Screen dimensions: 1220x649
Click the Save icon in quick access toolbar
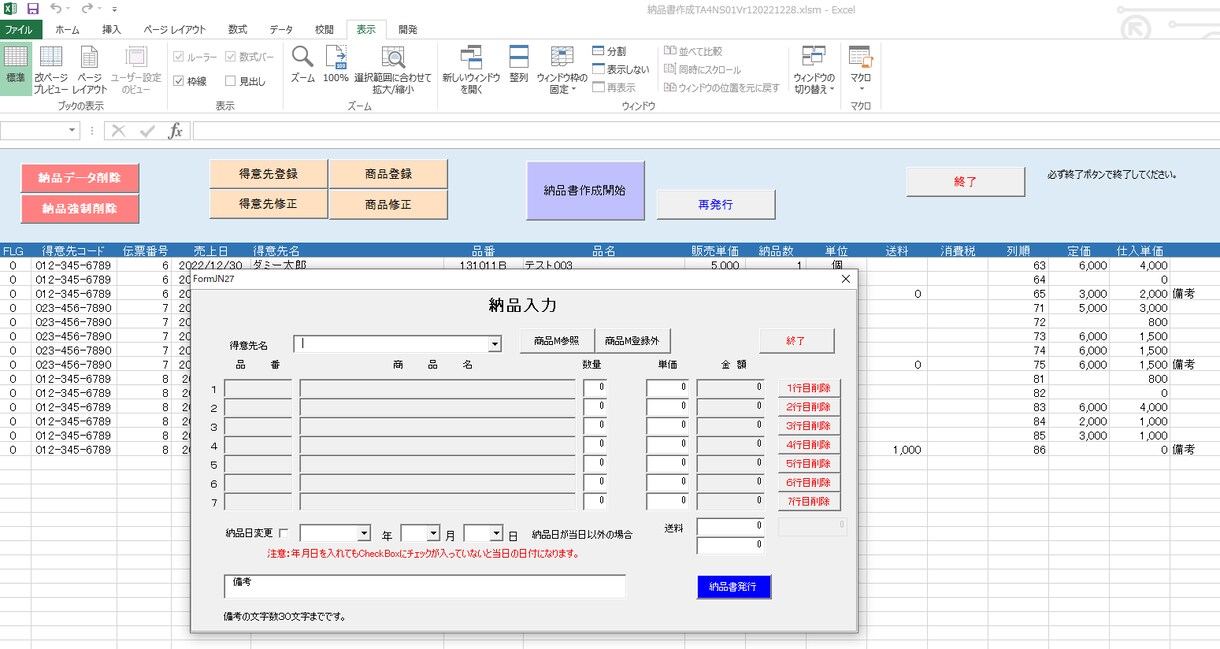point(32,8)
